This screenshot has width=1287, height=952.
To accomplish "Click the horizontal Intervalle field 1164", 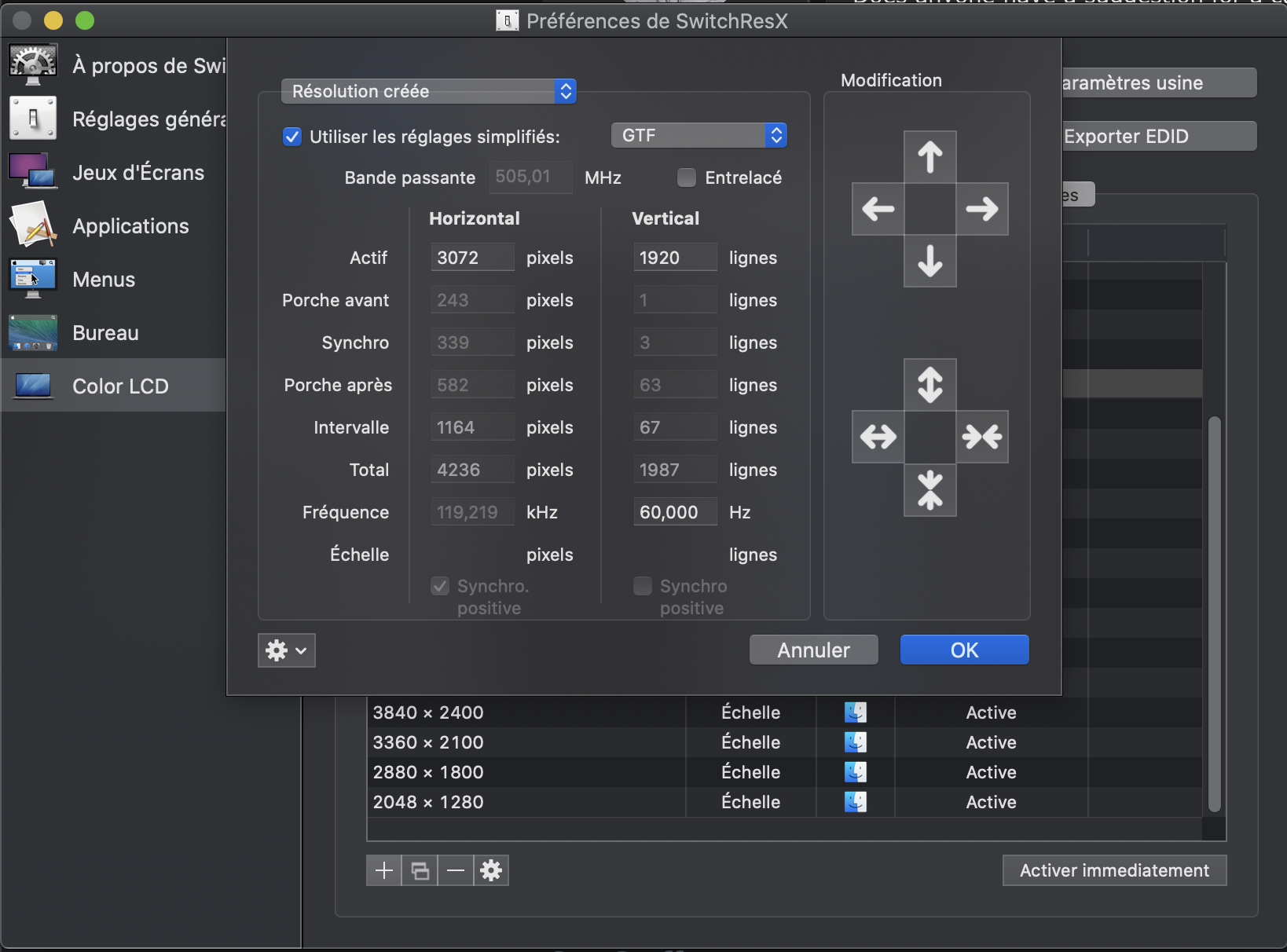I will [x=473, y=427].
